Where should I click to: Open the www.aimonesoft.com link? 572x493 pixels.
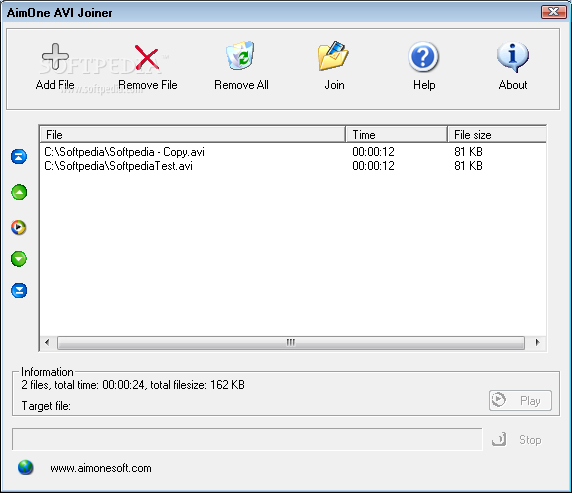click(101, 468)
